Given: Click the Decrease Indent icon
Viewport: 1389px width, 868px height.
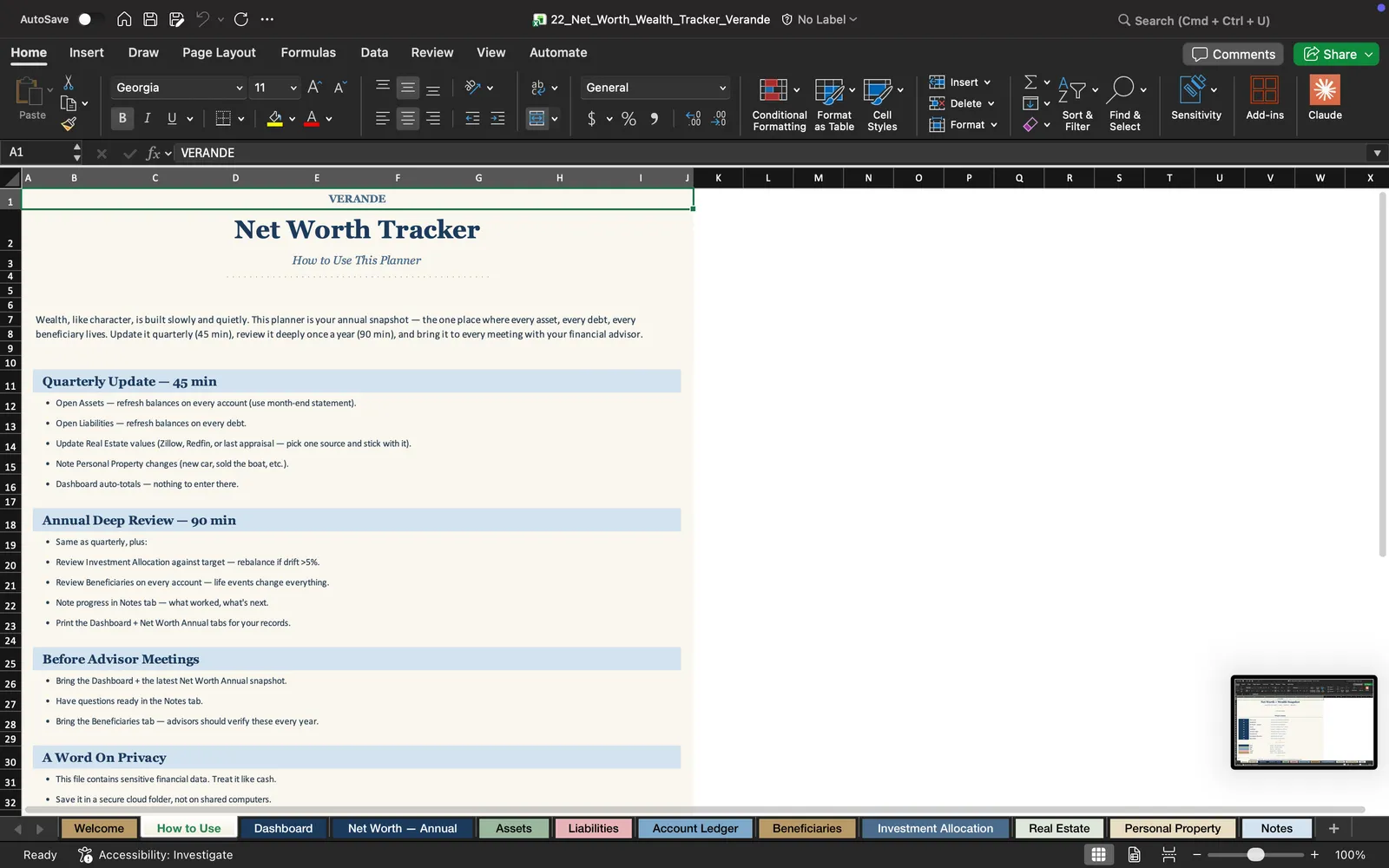Looking at the screenshot, I should point(472,118).
